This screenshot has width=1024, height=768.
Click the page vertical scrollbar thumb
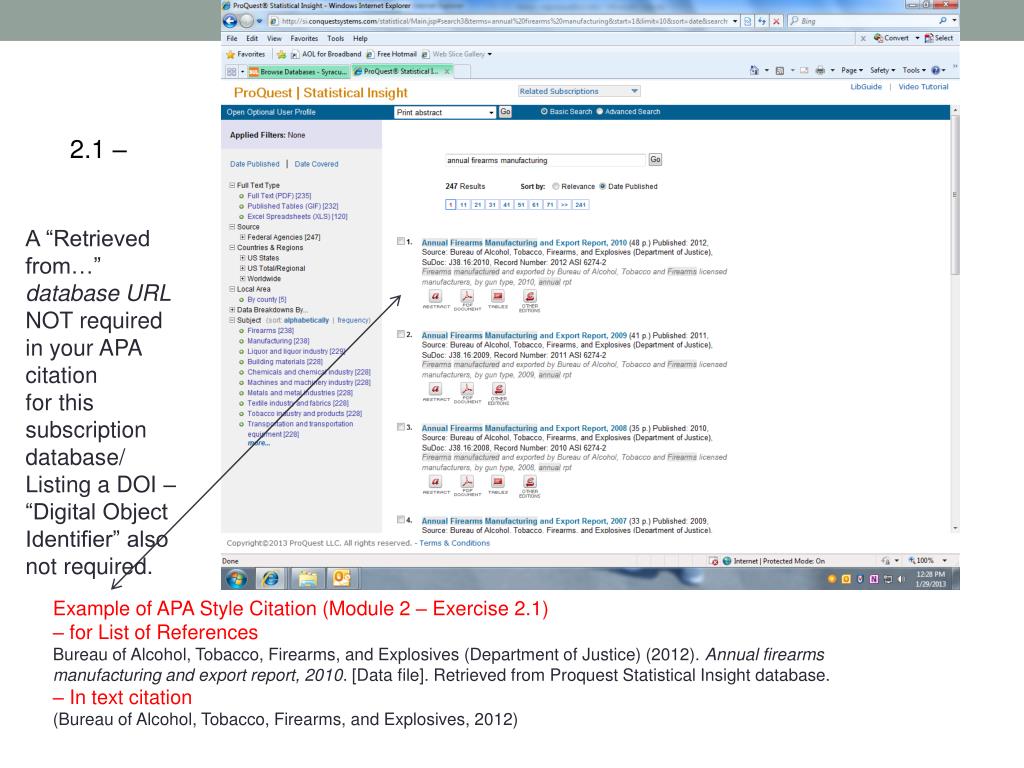[x=955, y=195]
